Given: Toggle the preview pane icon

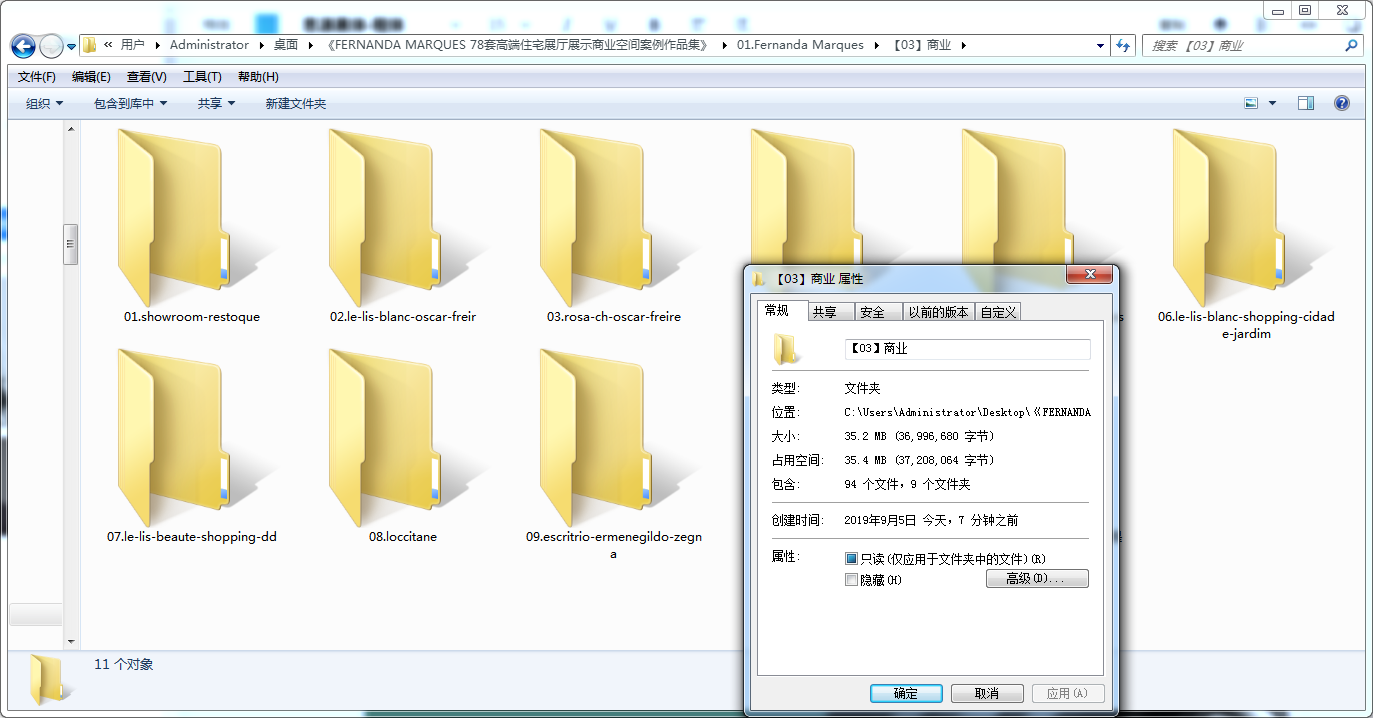Looking at the screenshot, I should click(1305, 103).
